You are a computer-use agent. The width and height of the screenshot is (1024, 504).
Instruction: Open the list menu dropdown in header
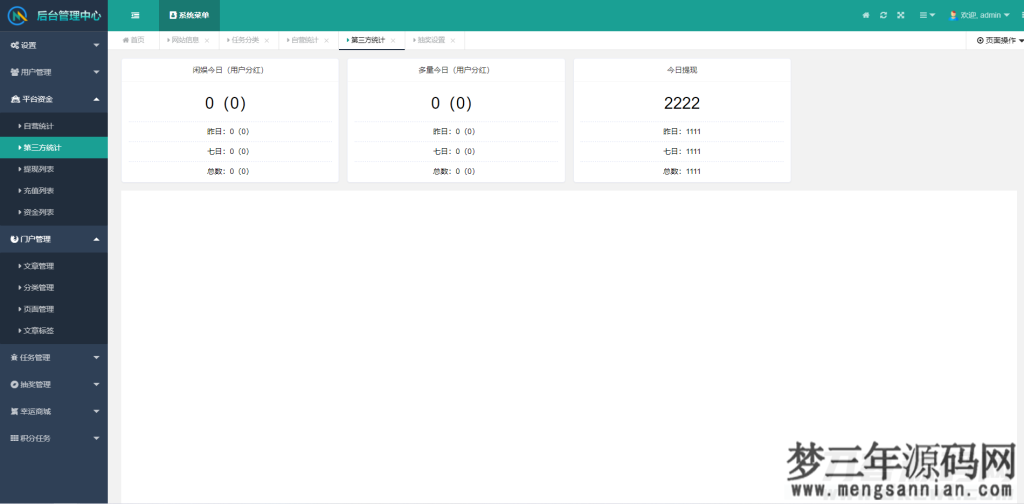point(927,15)
